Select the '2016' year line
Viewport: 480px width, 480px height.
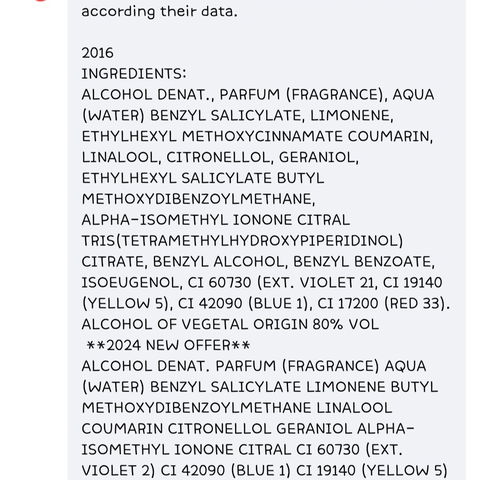pyautogui.click(x=97, y=53)
